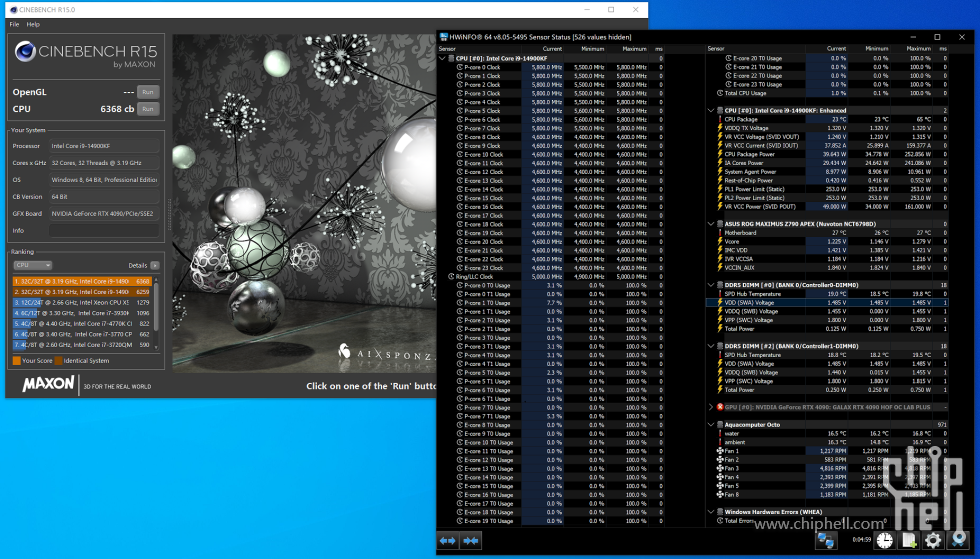Image resolution: width=980 pixels, height=559 pixels.
Task: Run the OpenGL benchmark
Action: coord(148,92)
